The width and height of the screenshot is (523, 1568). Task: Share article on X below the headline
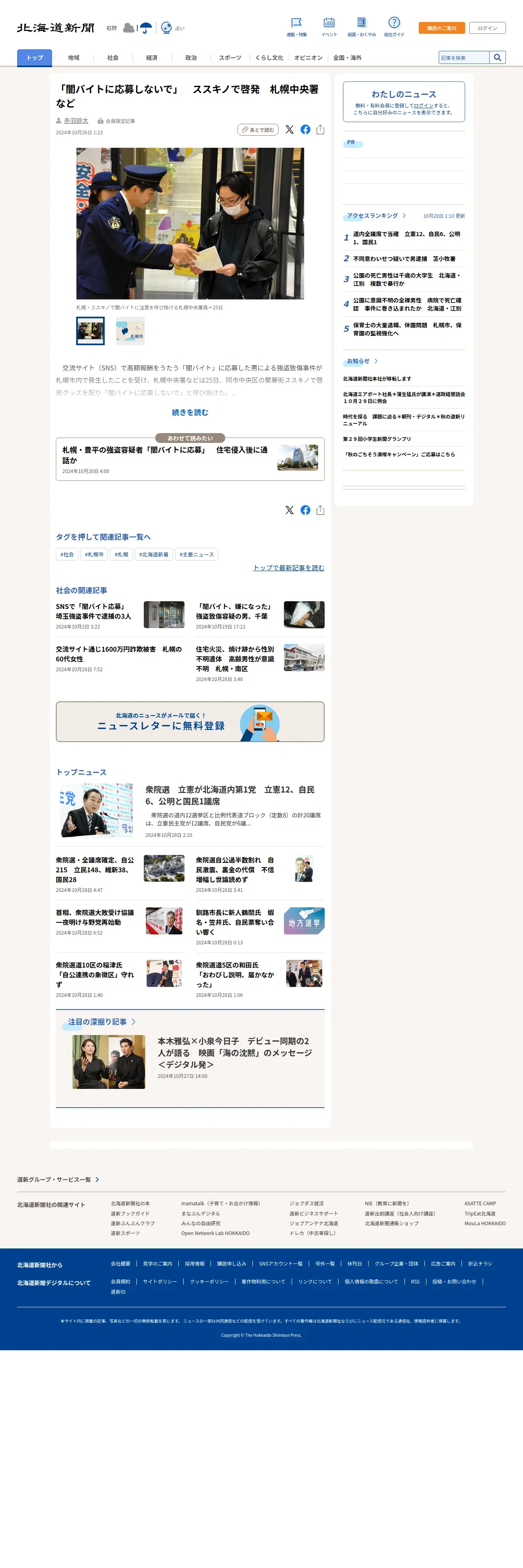point(289,130)
